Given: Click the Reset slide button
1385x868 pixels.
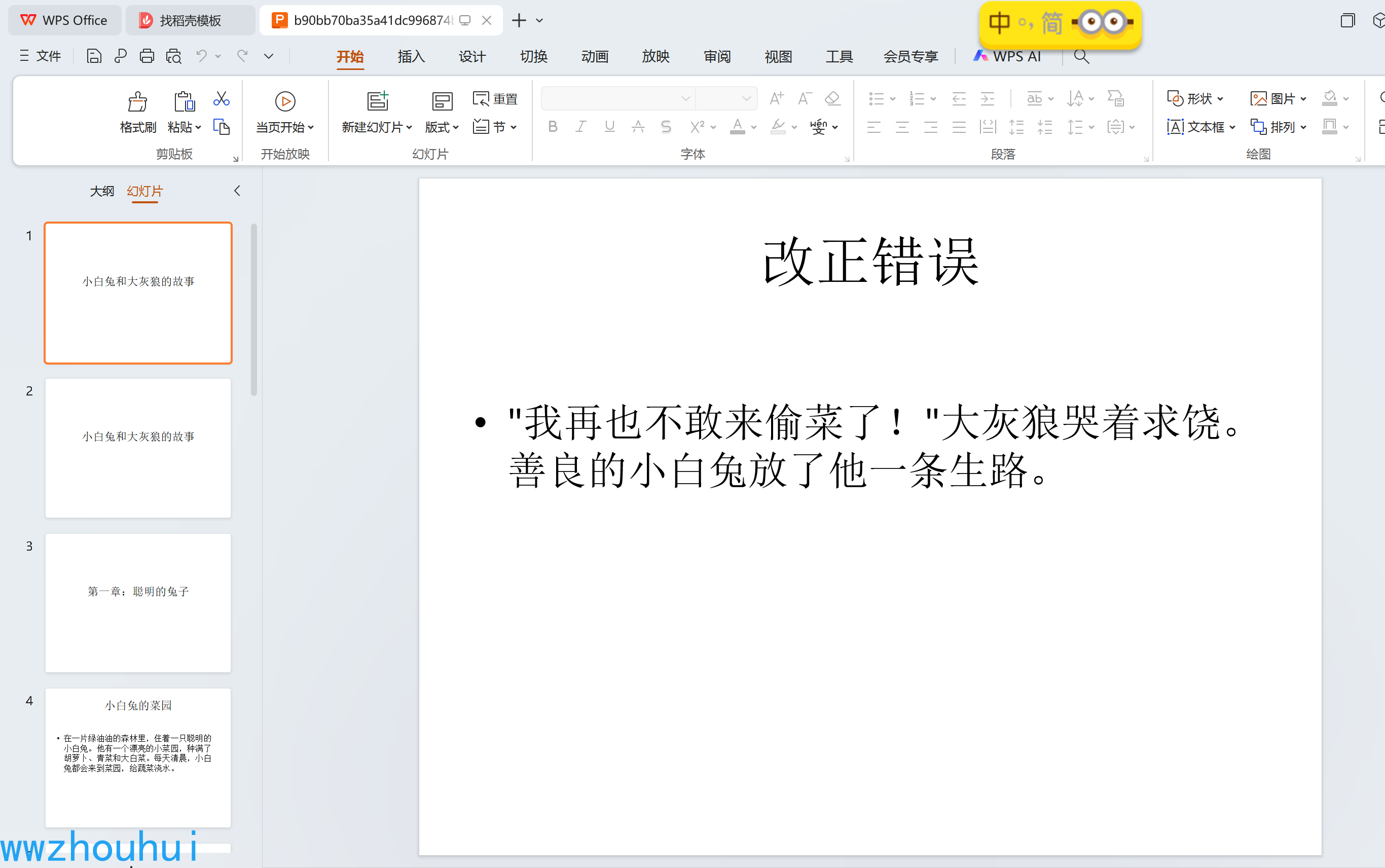Looking at the screenshot, I should 495,99.
